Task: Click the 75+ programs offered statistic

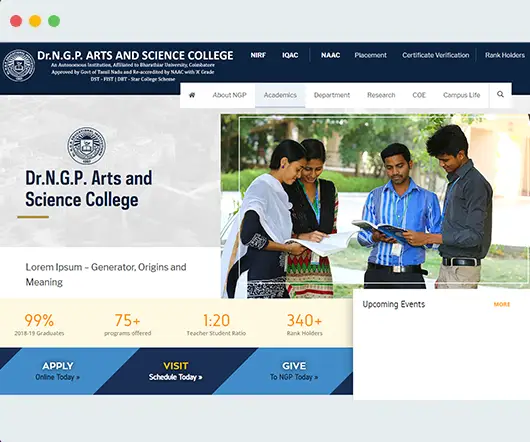Action: [127, 324]
